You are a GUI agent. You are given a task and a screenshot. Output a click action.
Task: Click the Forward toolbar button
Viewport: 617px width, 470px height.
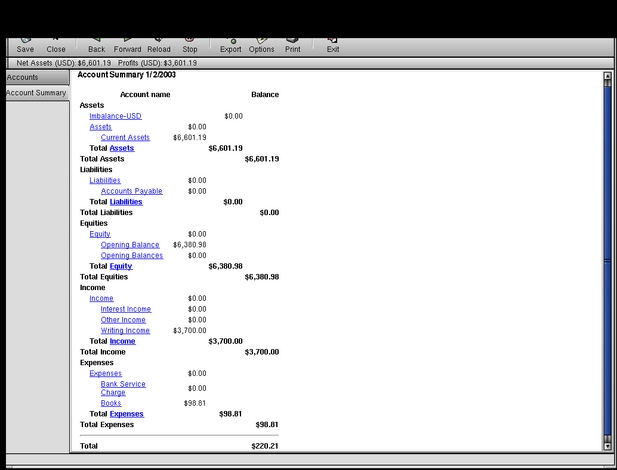coord(127,45)
